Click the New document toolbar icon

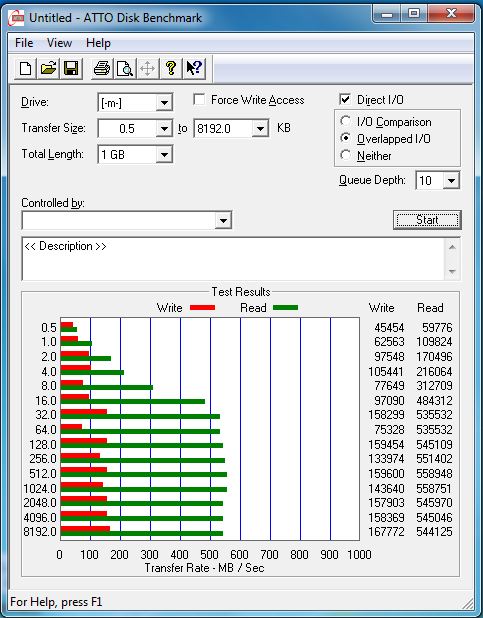26,69
